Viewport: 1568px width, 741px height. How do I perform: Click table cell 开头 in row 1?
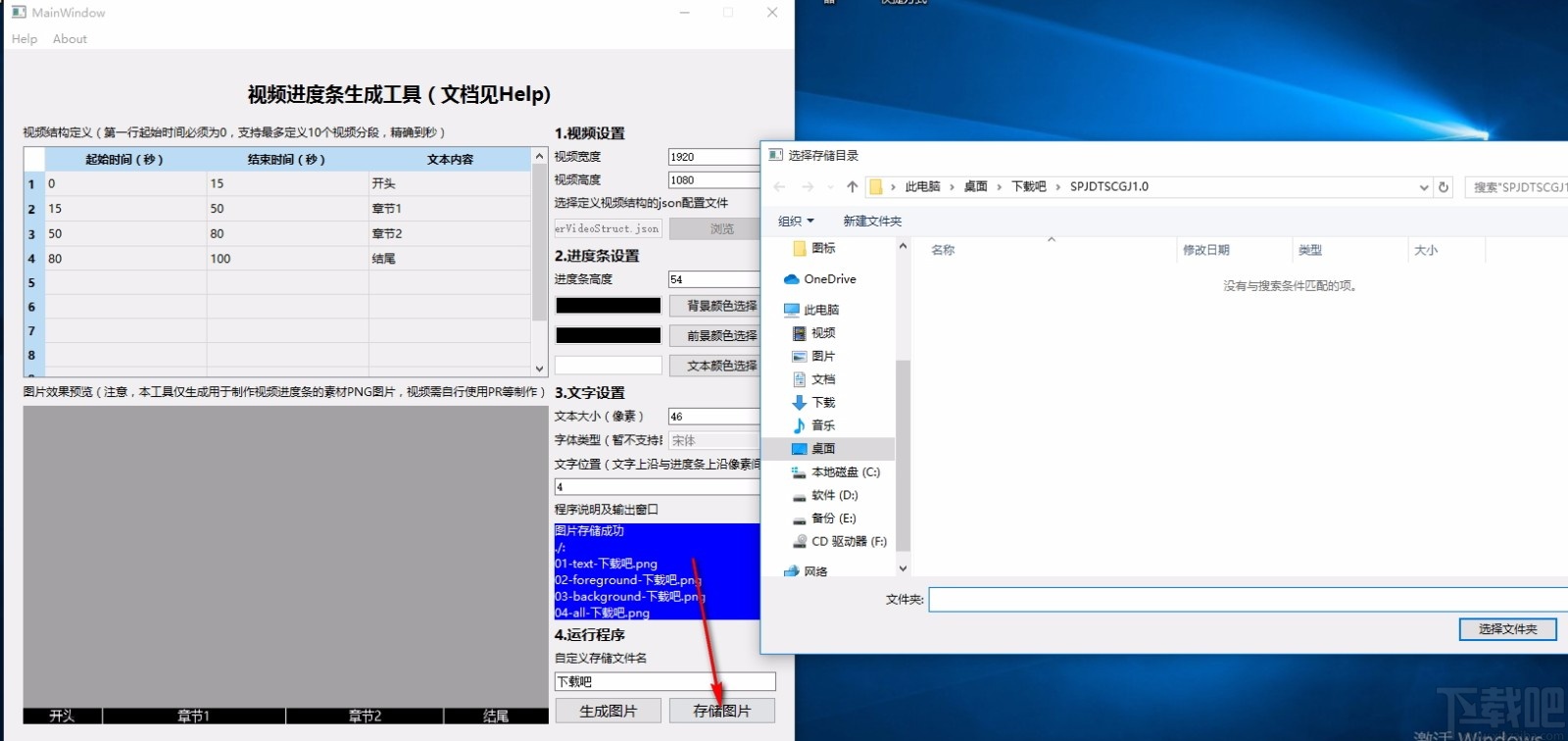(450, 183)
